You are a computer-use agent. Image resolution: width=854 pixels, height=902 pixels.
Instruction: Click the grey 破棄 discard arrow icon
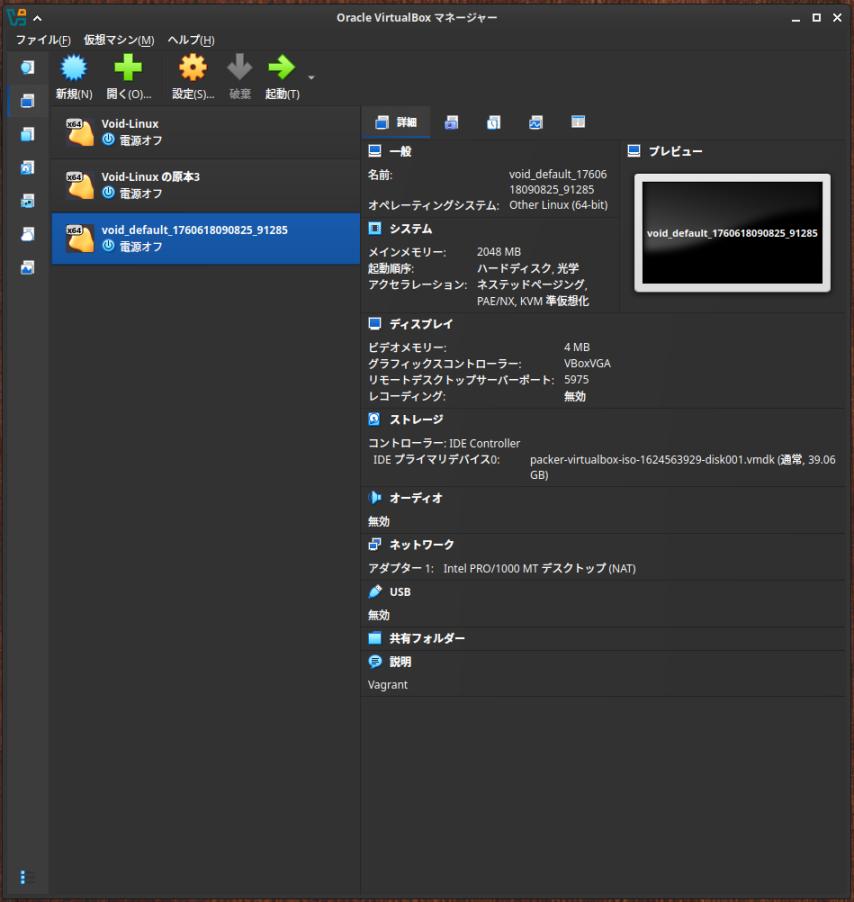239,68
